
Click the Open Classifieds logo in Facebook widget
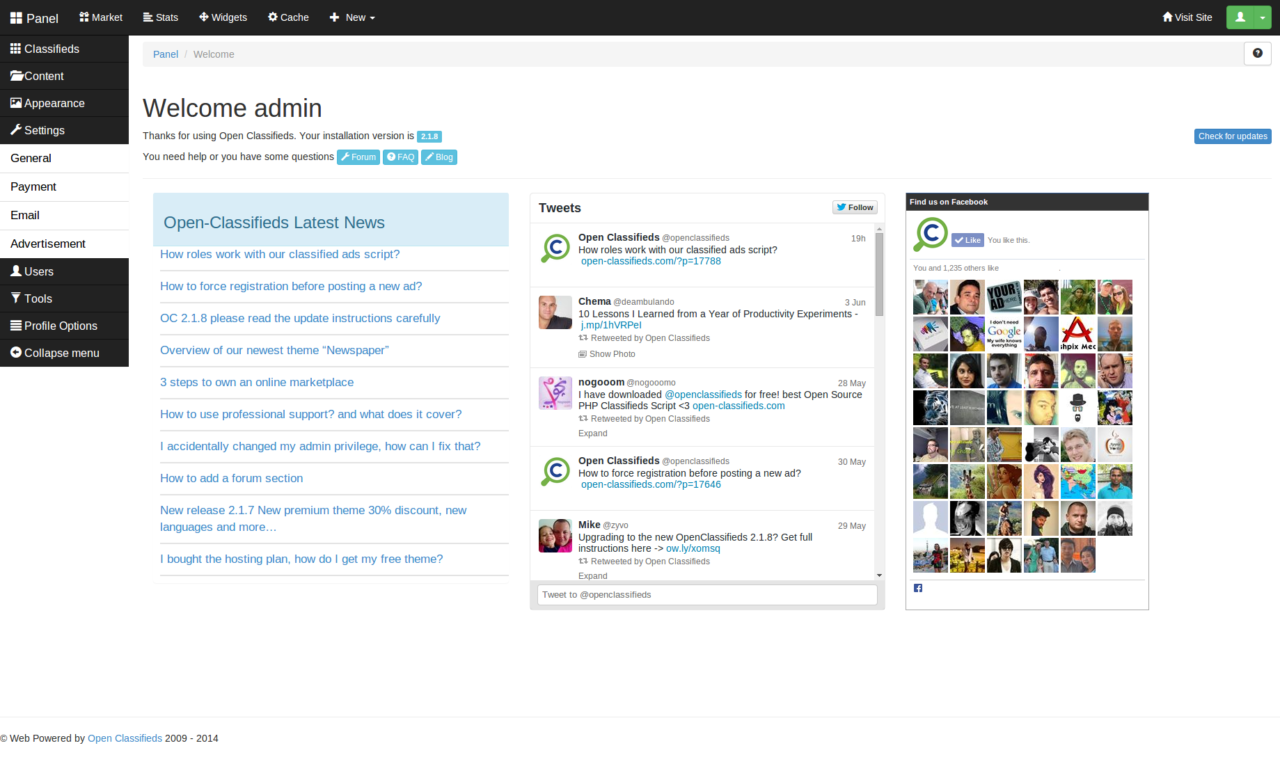pos(930,235)
